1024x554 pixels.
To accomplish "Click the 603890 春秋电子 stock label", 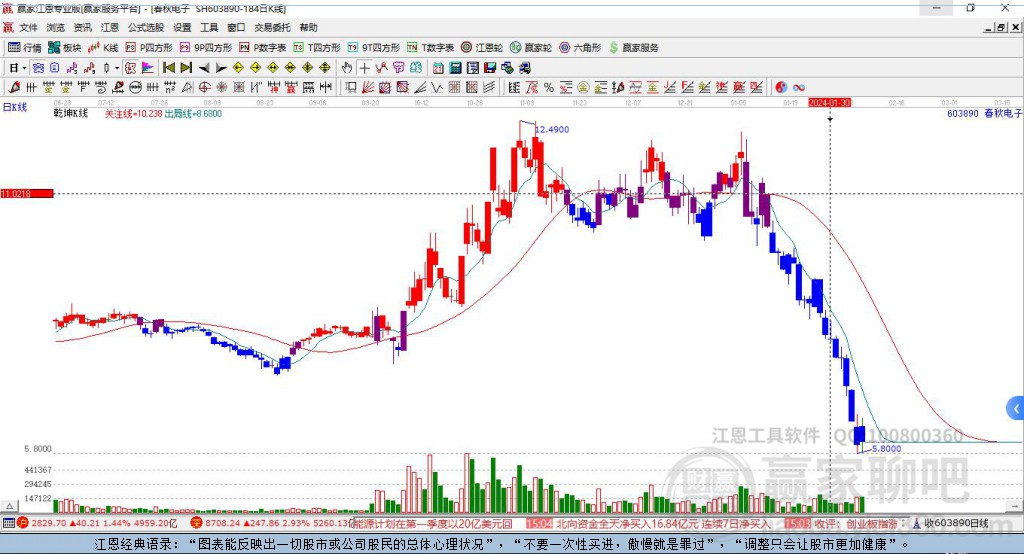I will (984, 113).
